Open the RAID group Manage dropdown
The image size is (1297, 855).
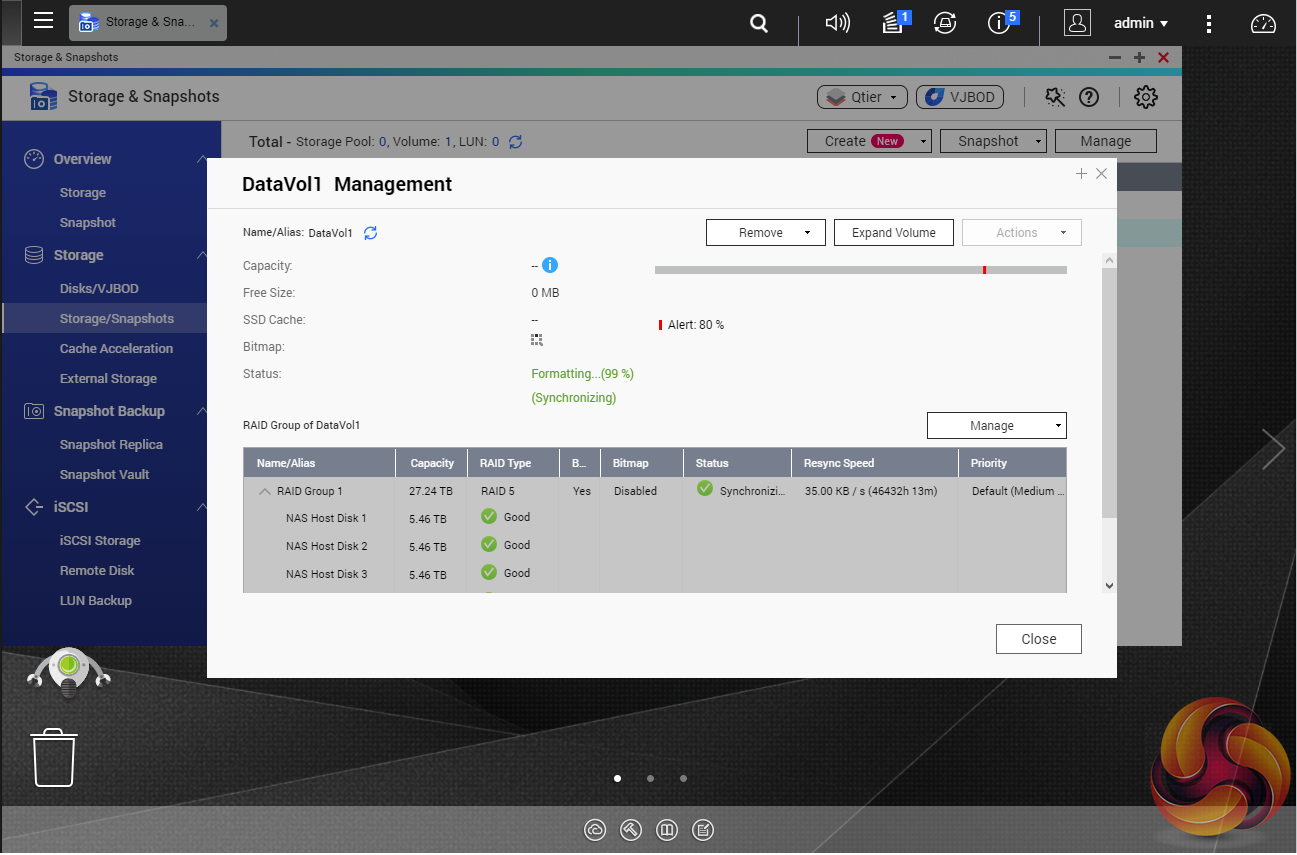pos(996,426)
